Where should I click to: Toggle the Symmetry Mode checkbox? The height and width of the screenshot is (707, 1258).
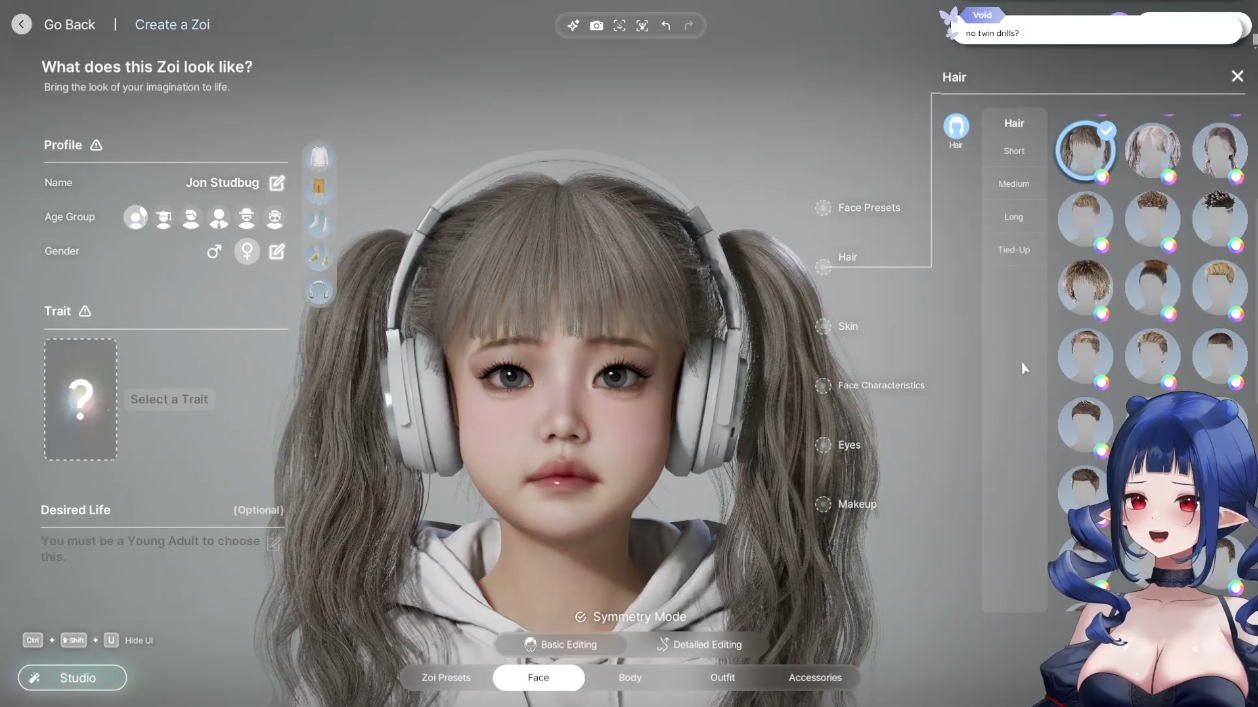[580, 617]
